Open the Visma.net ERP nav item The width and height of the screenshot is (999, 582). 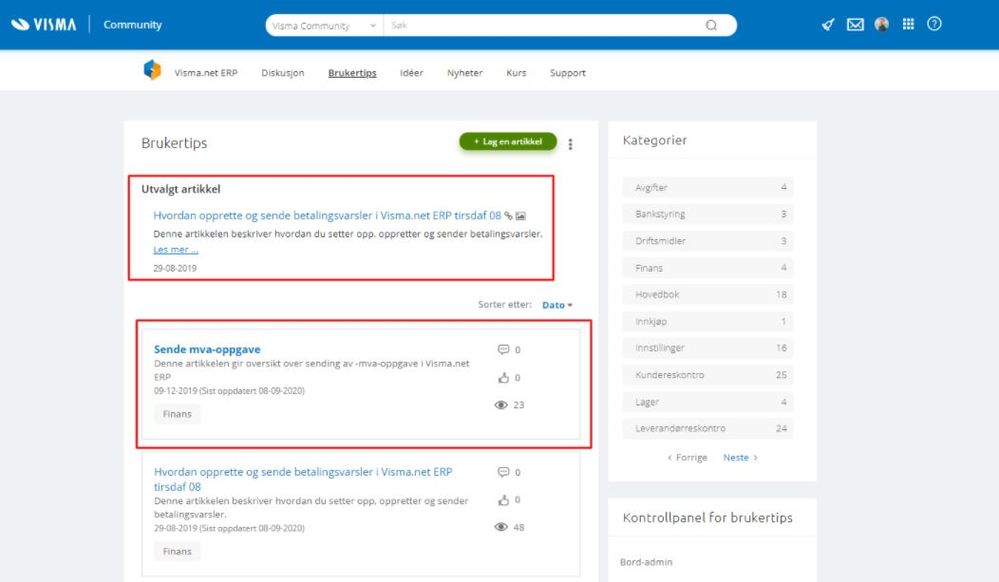(206, 73)
